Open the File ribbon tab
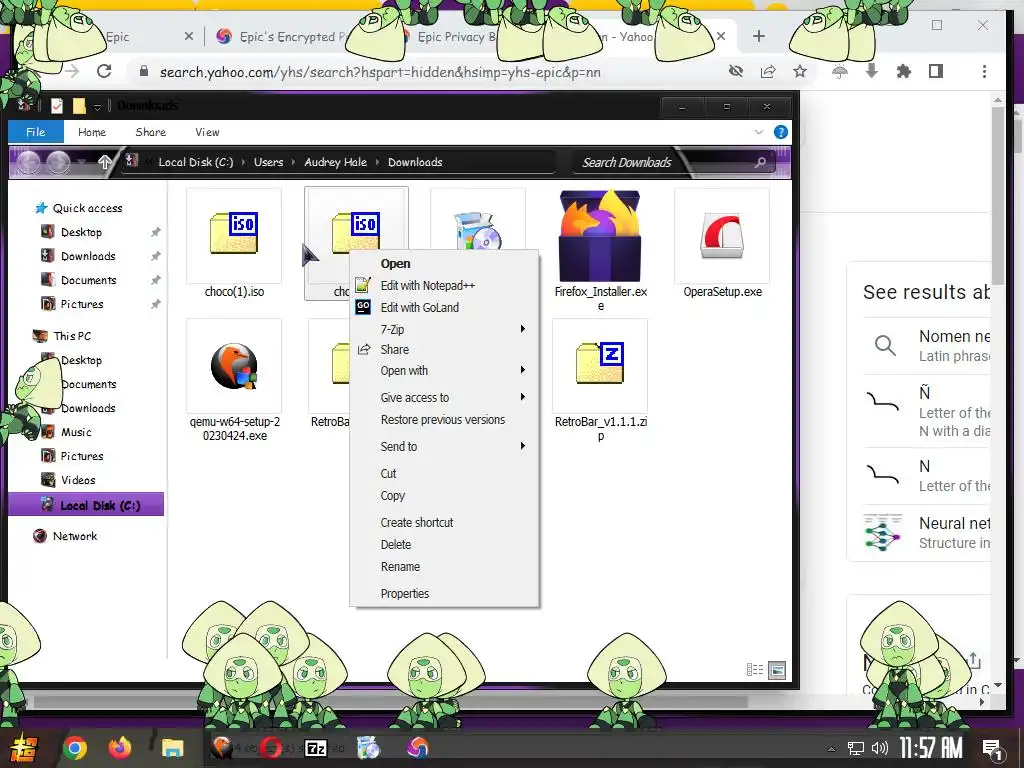Screen dimensions: 1024x768 click(x=36, y=132)
